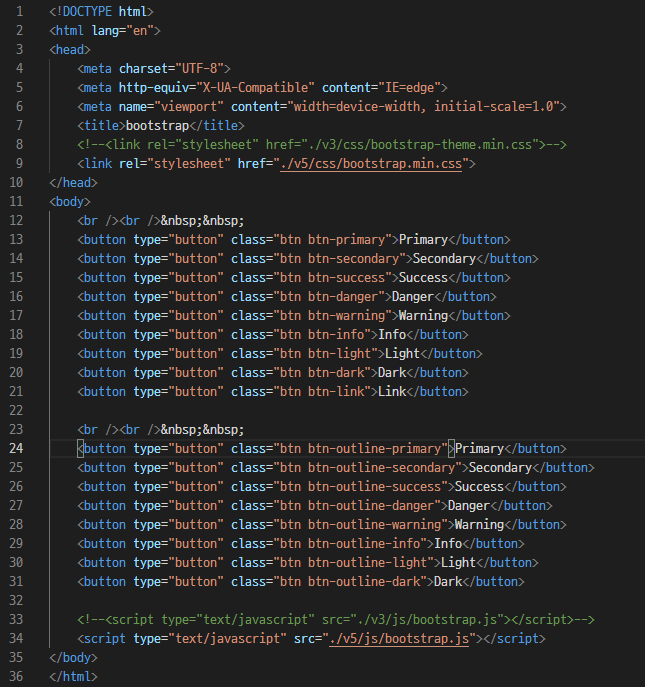Click the 'Warning' text on line 17

pos(423,315)
